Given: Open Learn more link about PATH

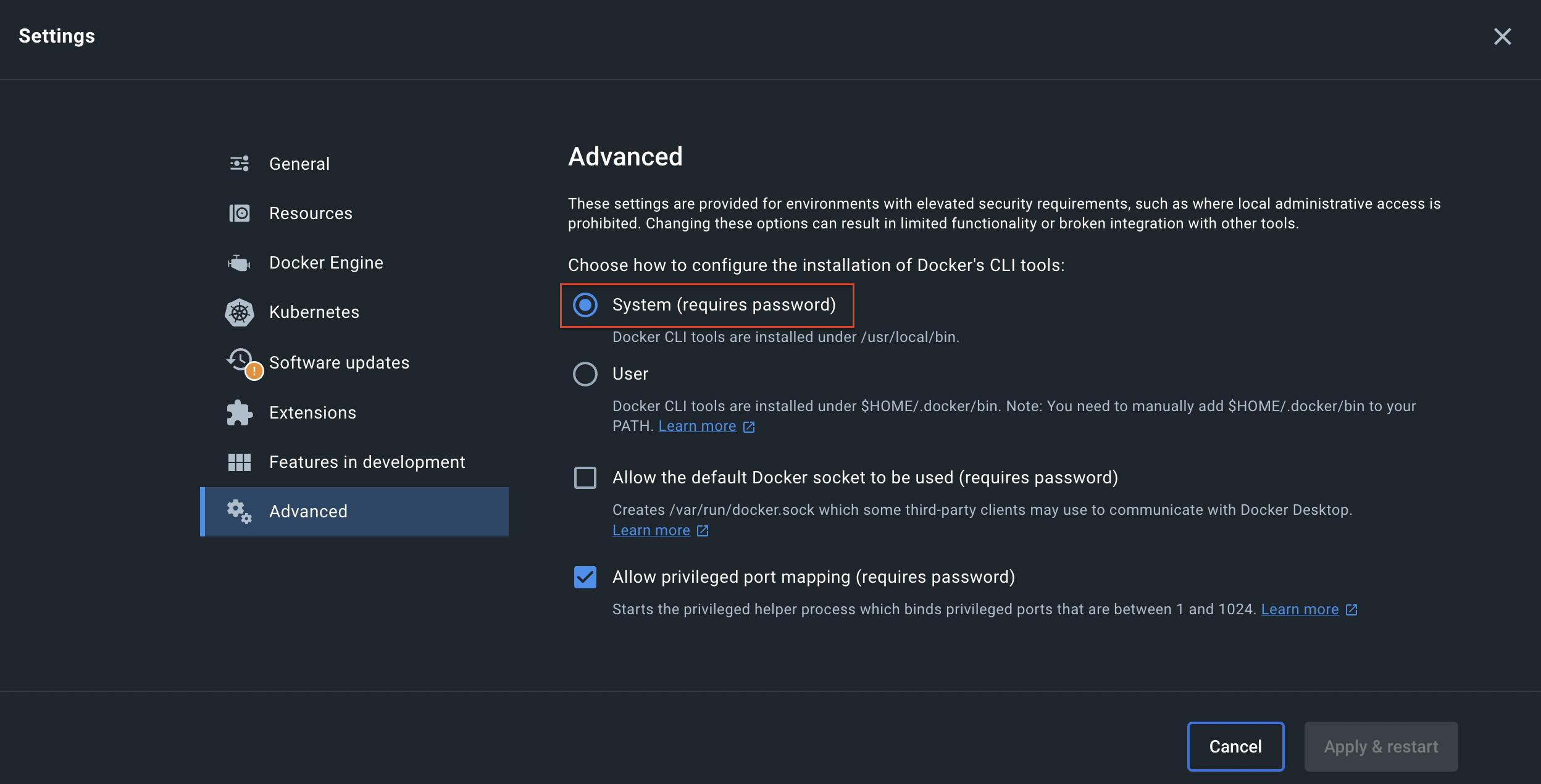Looking at the screenshot, I should tap(697, 426).
